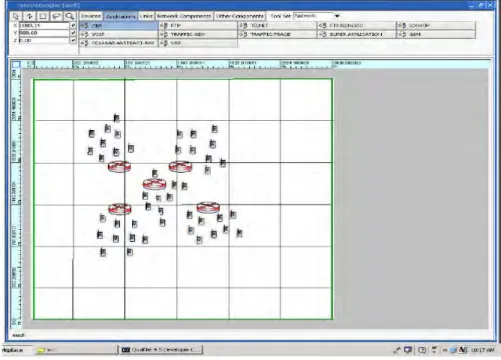The width and height of the screenshot is (501, 360).
Task: Select the upper-left router node
Action: (119, 166)
